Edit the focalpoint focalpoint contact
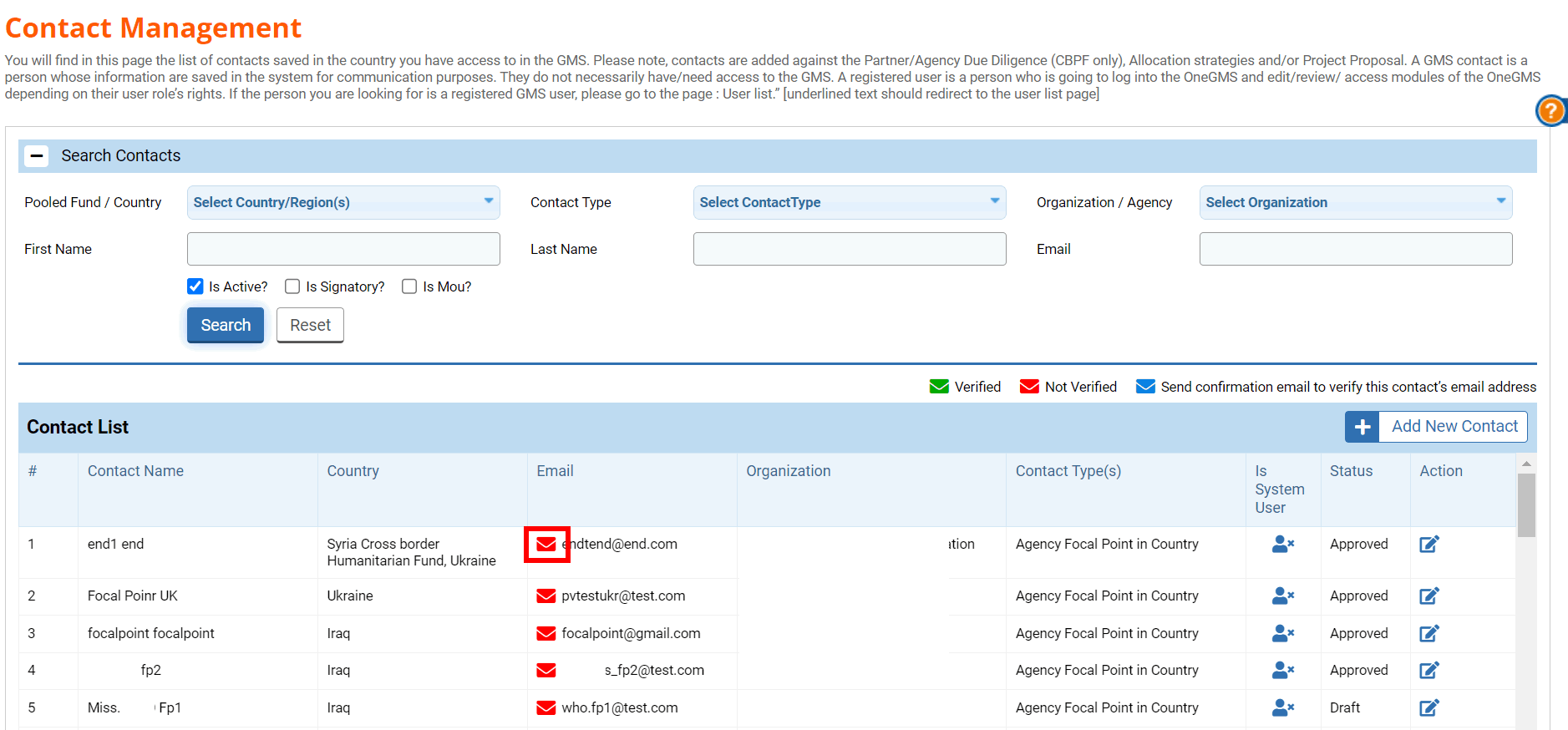This screenshot has width=1568, height=730. coord(1429,633)
